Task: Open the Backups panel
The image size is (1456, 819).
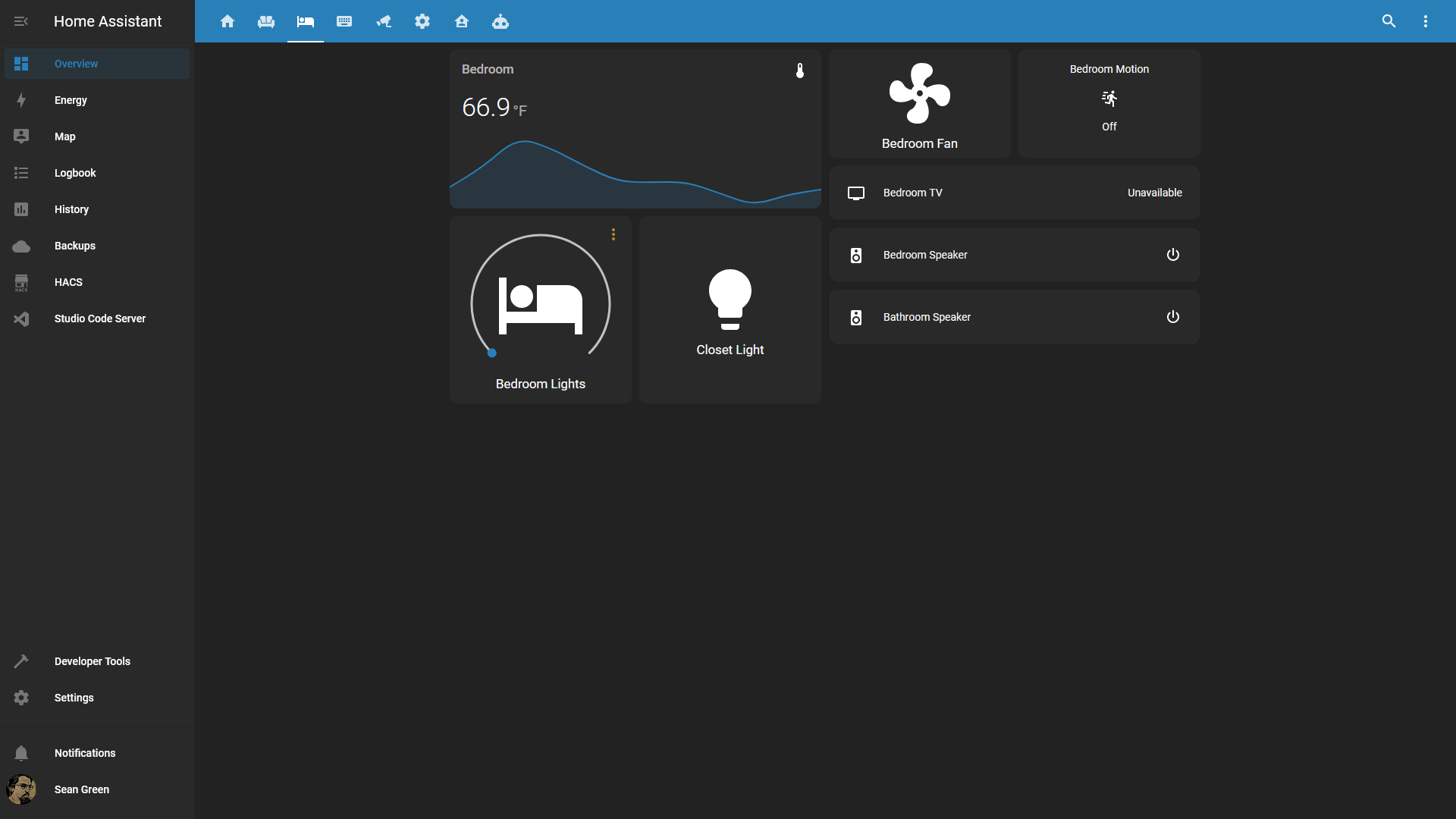Action: (97, 246)
